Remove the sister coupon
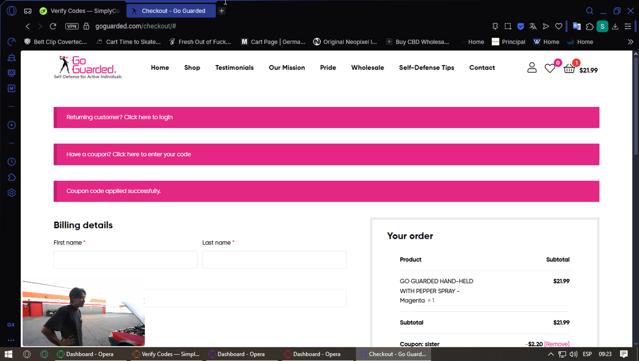This screenshot has width=639, height=361. (557, 344)
